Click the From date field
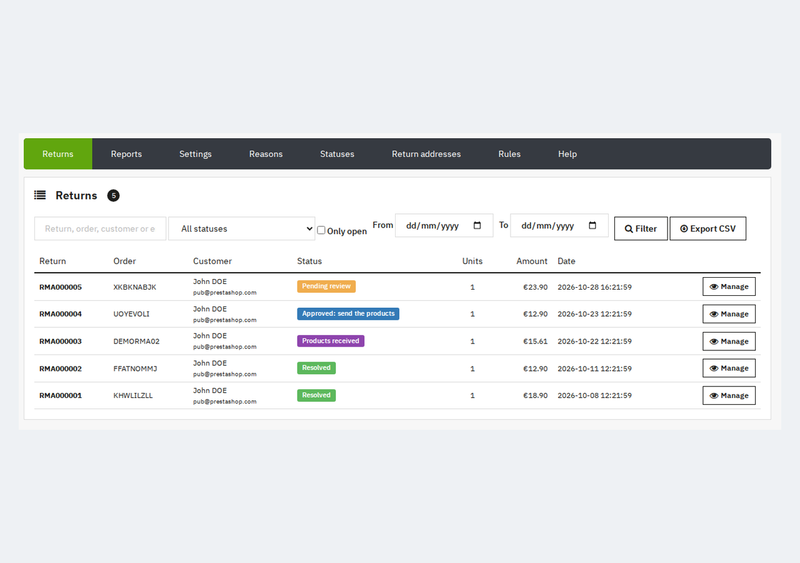 (x=444, y=226)
